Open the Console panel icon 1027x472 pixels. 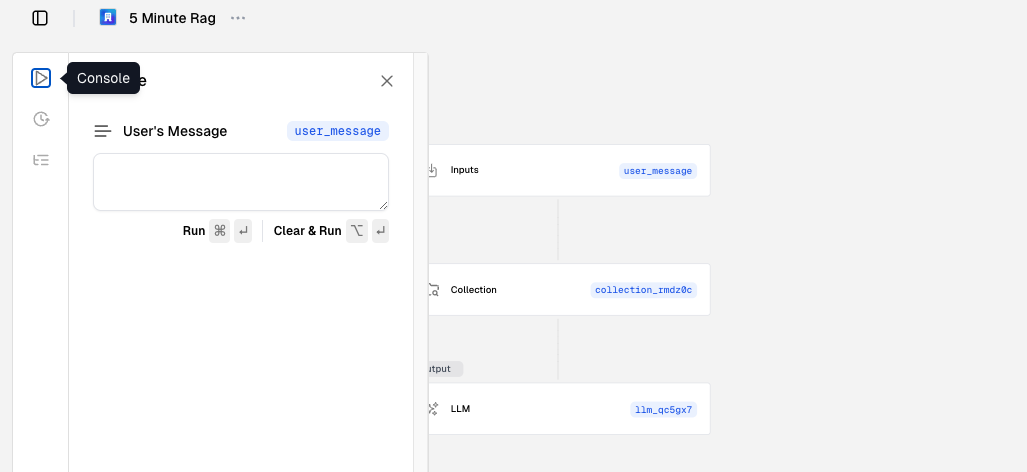coord(41,78)
